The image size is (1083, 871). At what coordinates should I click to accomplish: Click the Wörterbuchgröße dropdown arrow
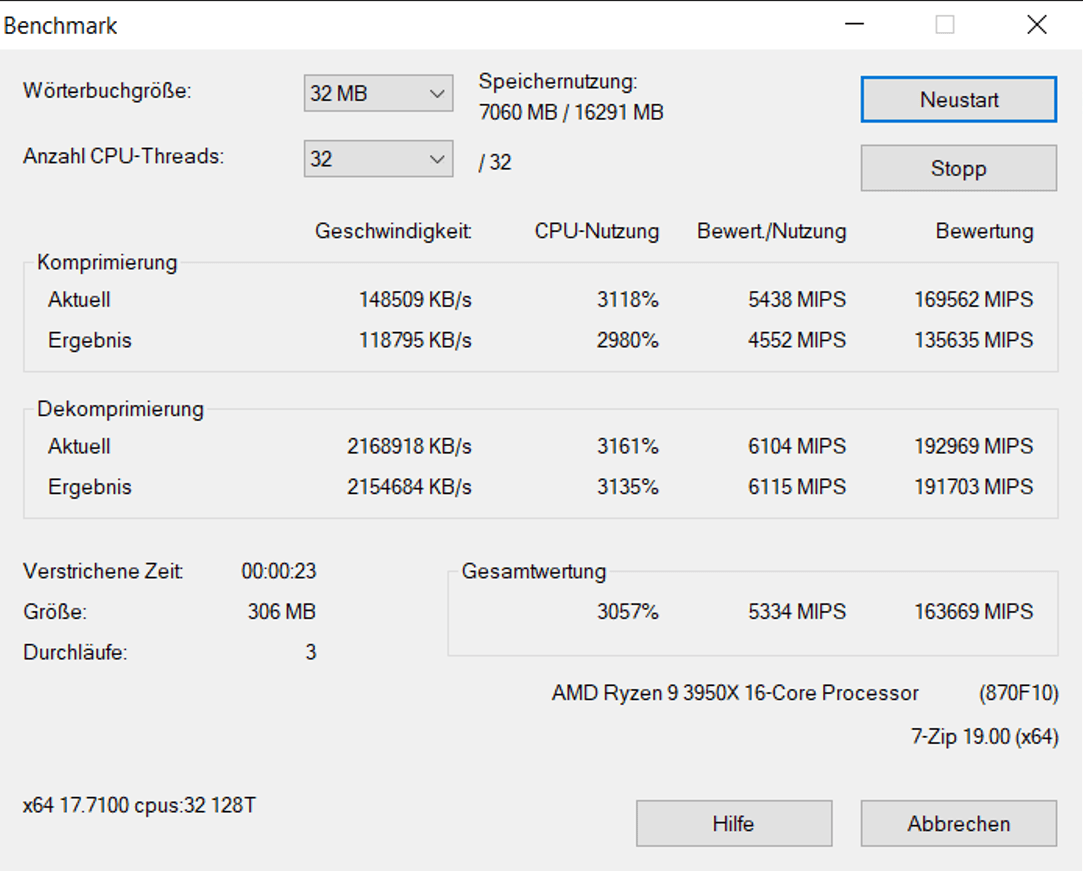[x=436, y=94]
